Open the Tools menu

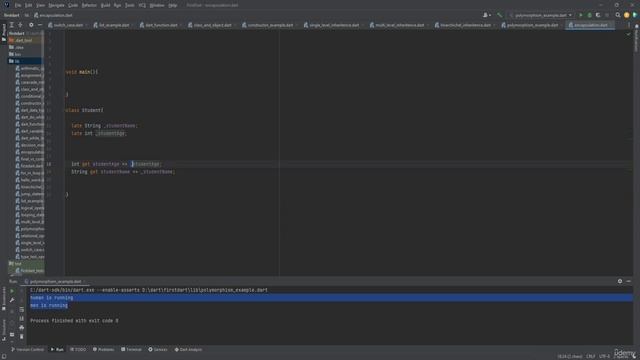click(130, 5)
